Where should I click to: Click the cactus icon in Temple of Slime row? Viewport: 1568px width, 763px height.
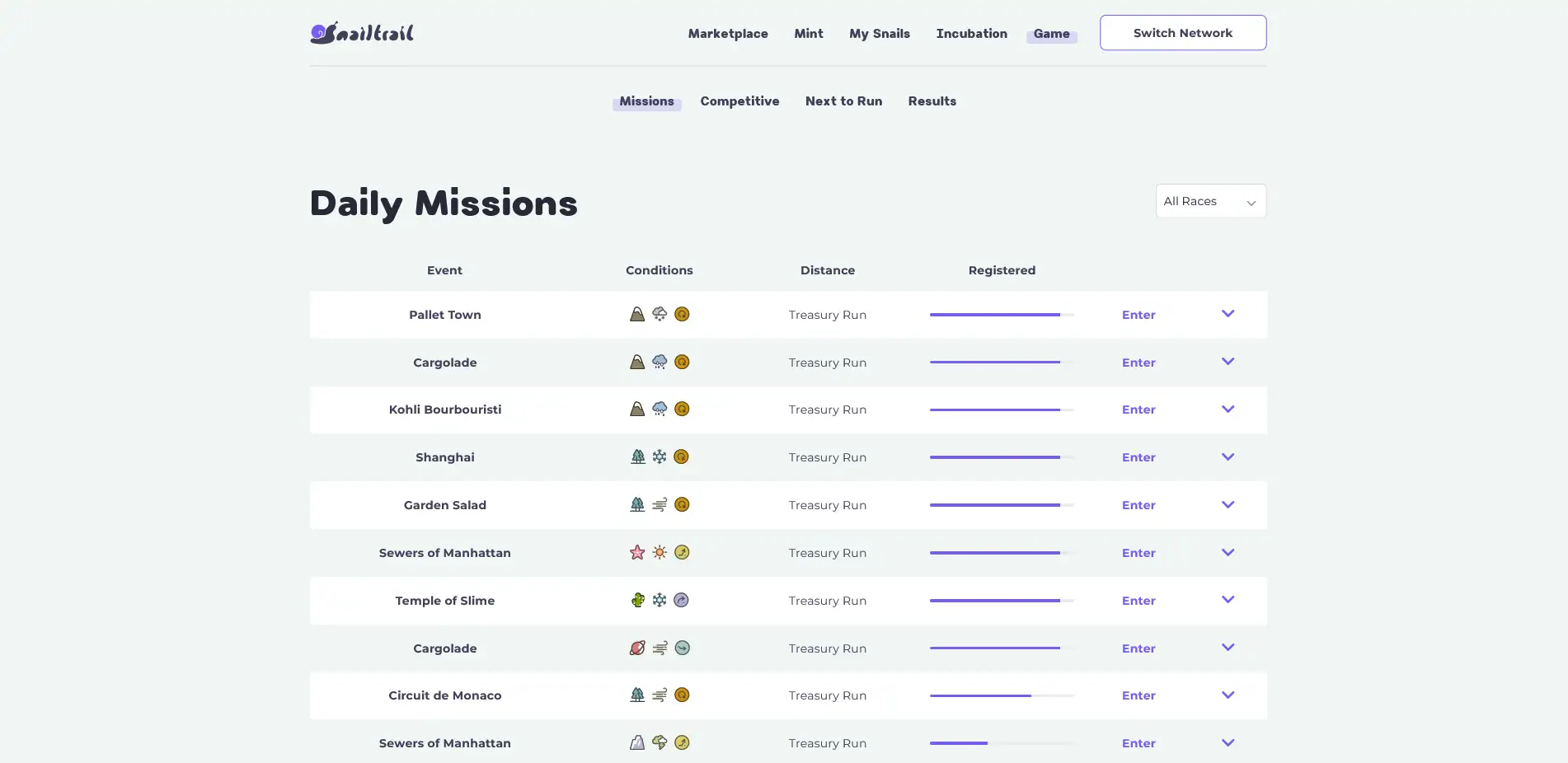click(637, 600)
